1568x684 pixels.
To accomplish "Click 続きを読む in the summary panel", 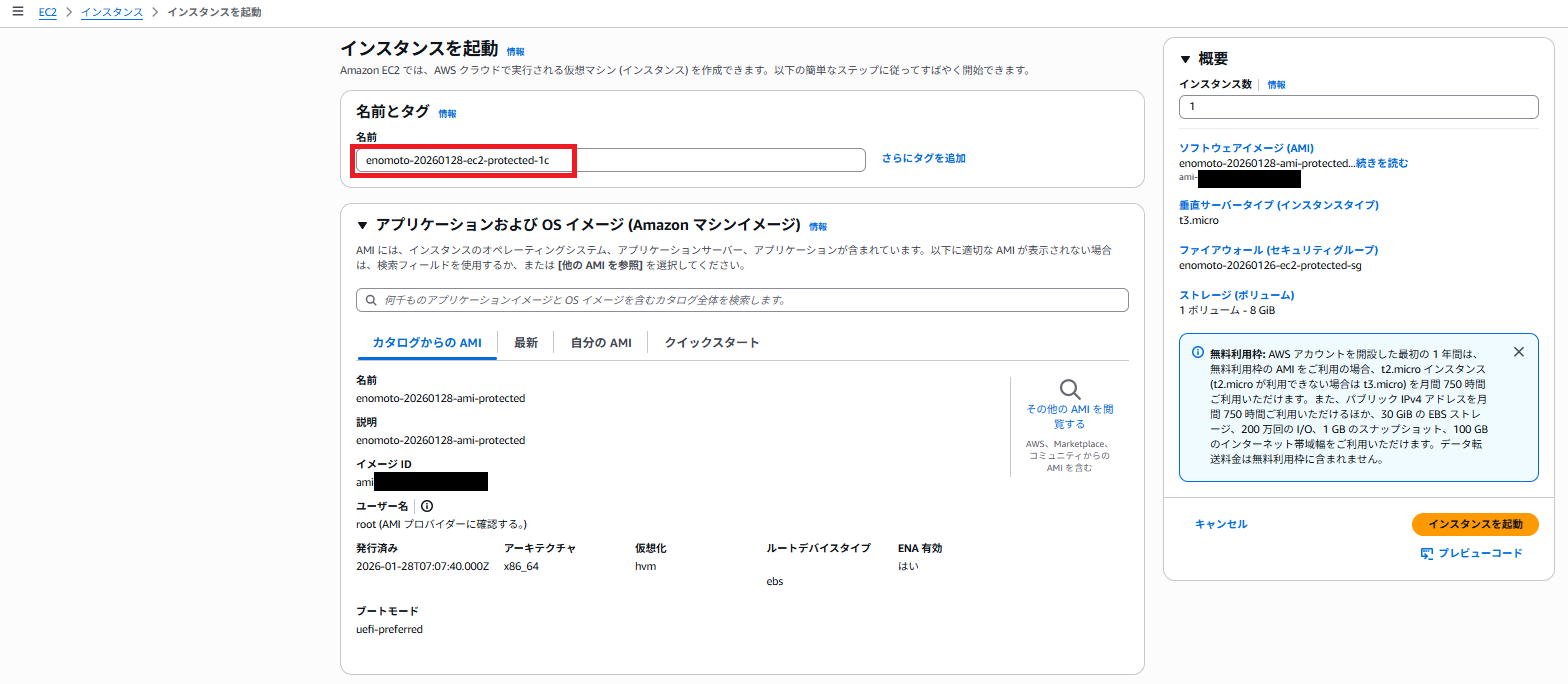I will [x=1381, y=163].
